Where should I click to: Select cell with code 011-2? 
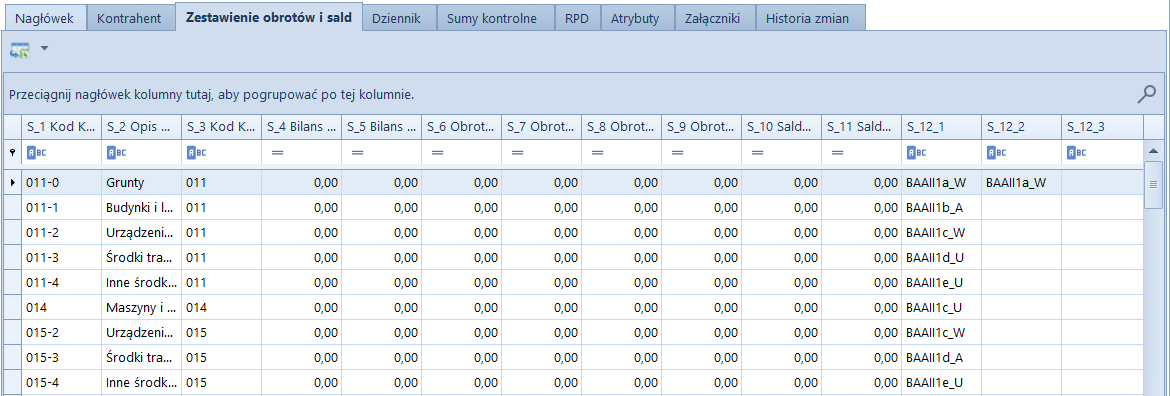(x=61, y=232)
